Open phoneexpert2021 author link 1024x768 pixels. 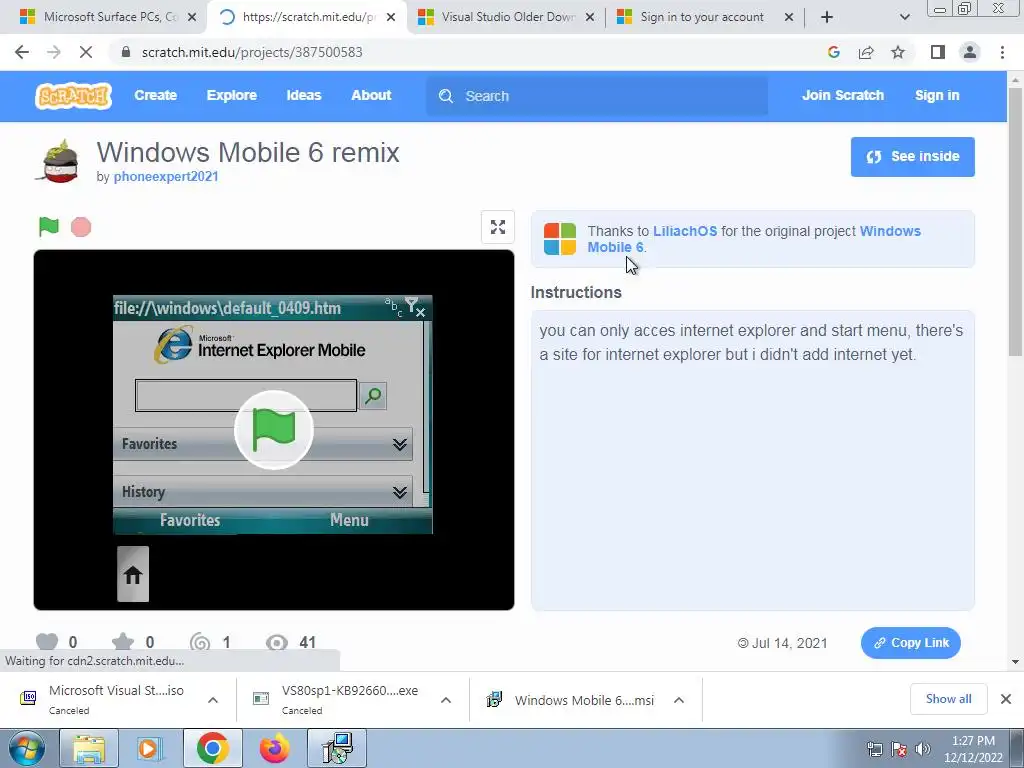click(x=166, y=176)
